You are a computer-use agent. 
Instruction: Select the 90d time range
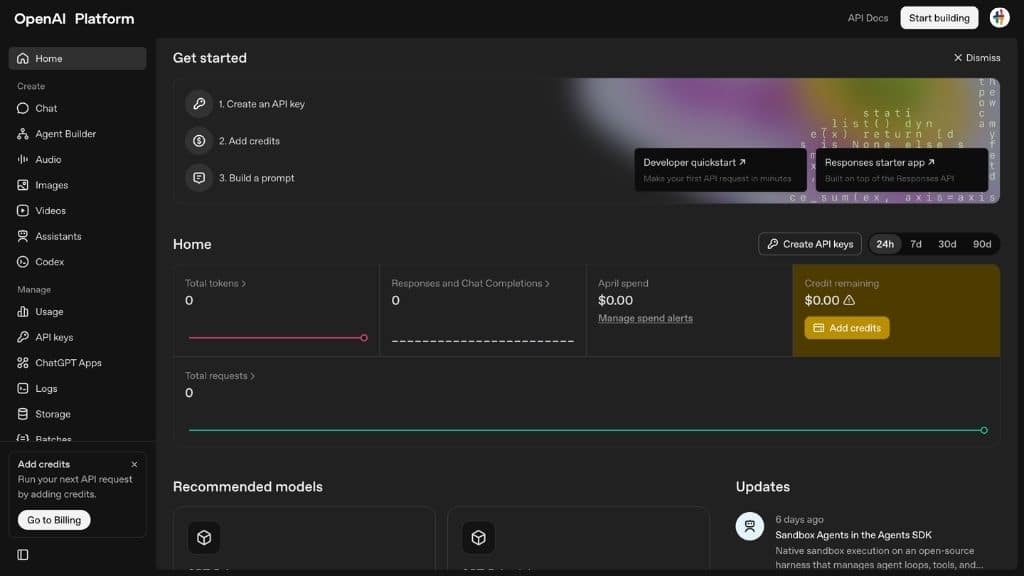[x=982, y=244]
